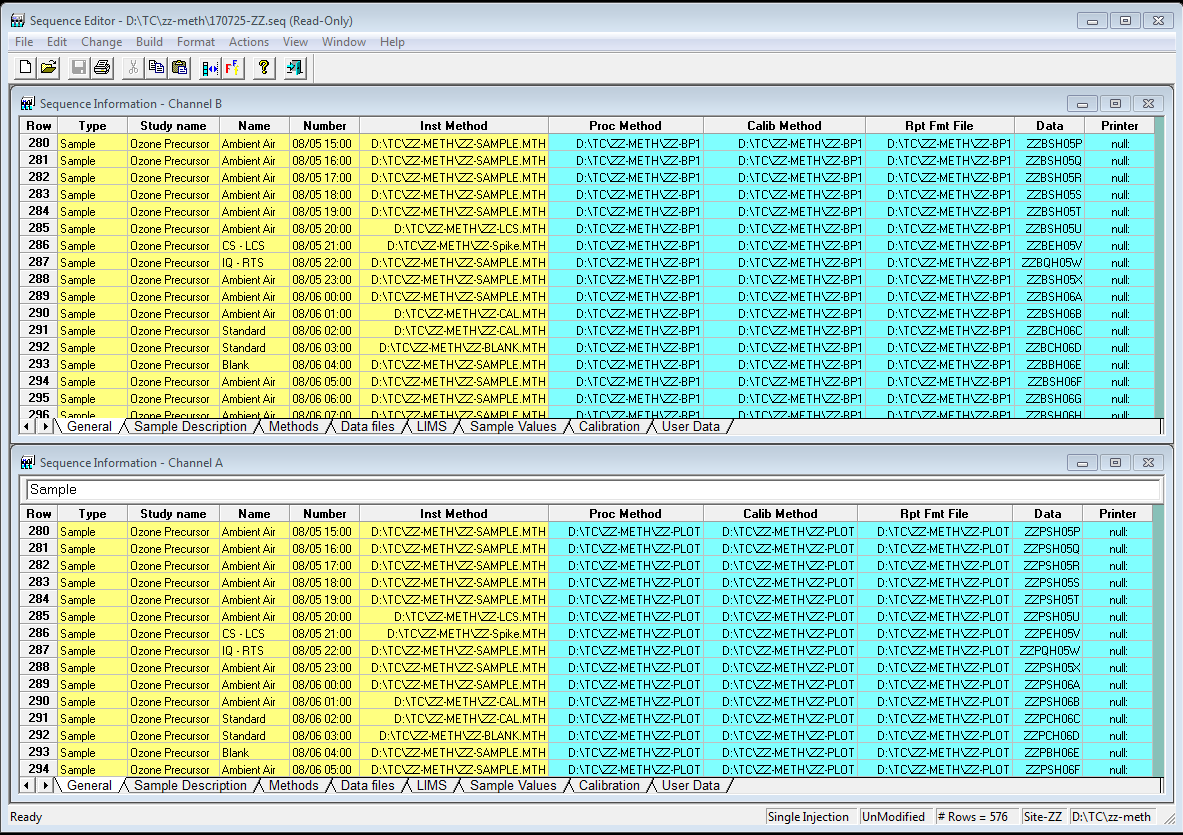1183x835 pixels.
Task: Paste rows from the clipboard
Action: click(x=179, y=67)
